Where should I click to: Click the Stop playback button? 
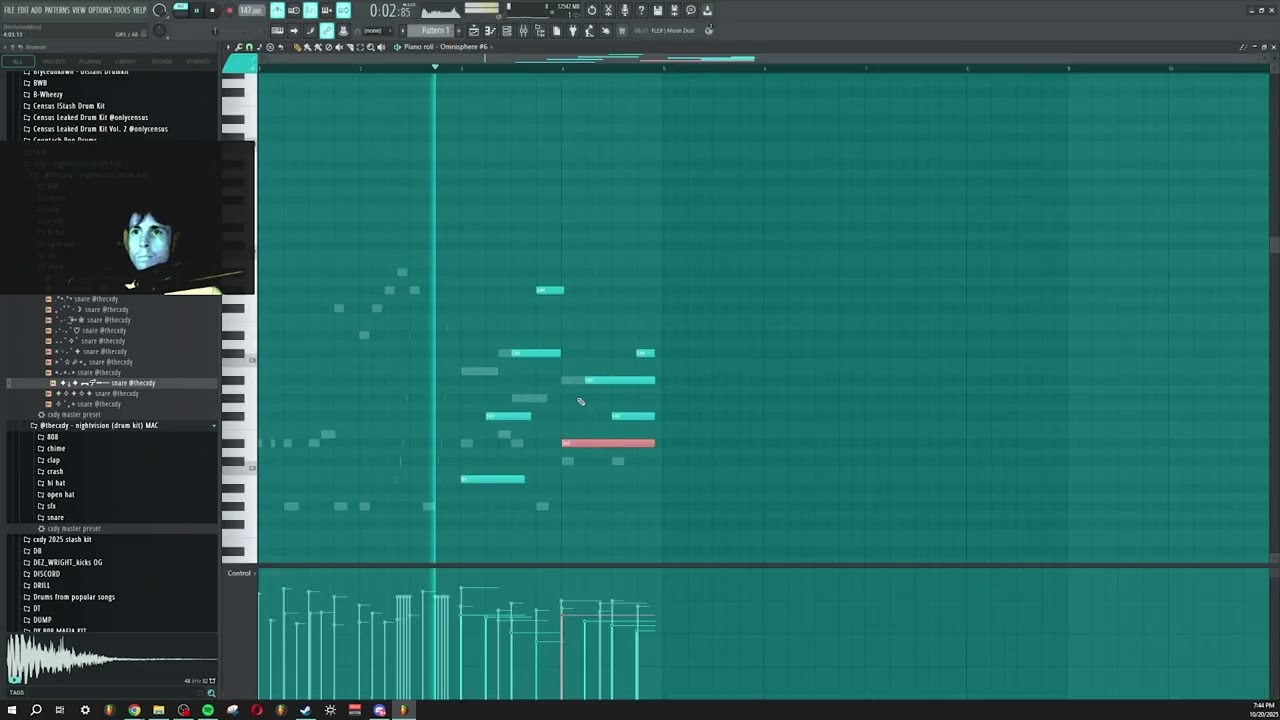212,10
